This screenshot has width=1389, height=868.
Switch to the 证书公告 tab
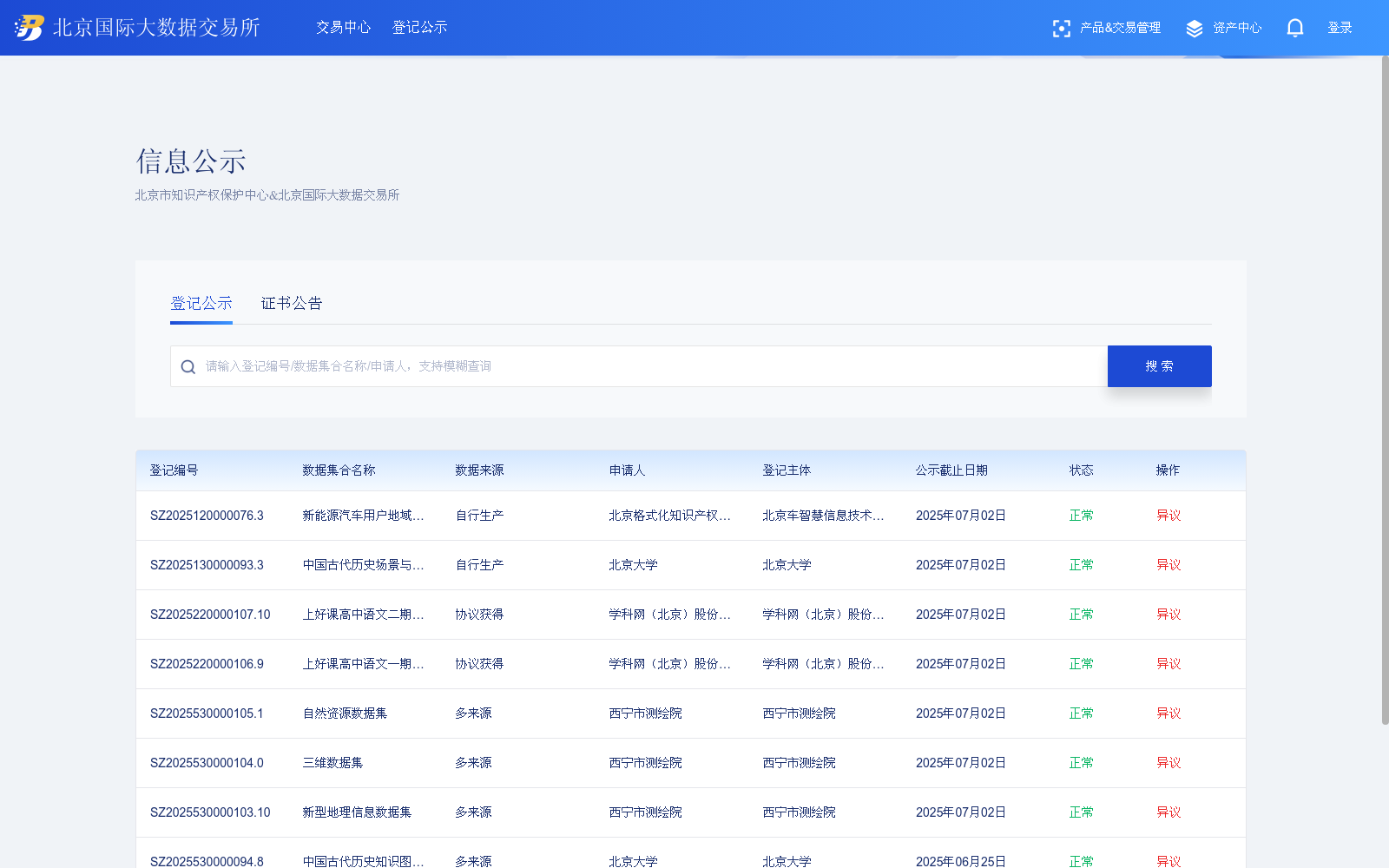(292, 304)
